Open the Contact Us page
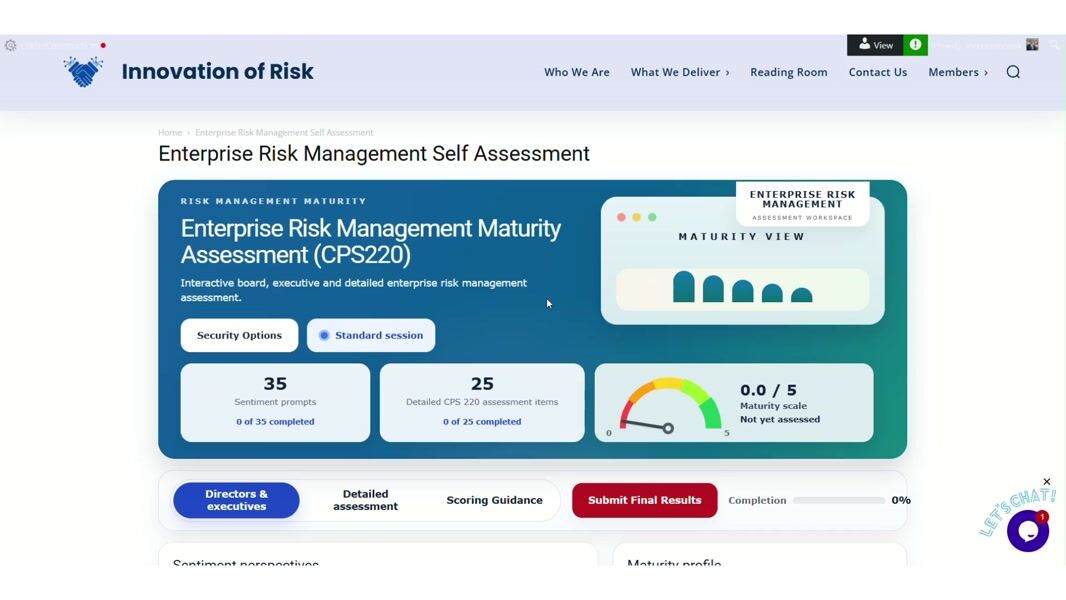 (x=878, y=72)
